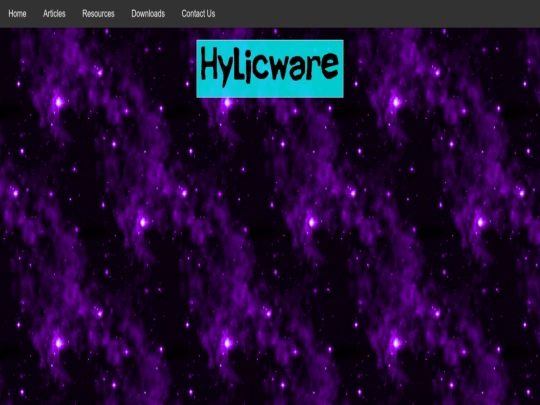The width and height of the screenshot is (540, 405).
Task: Open the Resources menu item
Action: (x=98, y=14)
